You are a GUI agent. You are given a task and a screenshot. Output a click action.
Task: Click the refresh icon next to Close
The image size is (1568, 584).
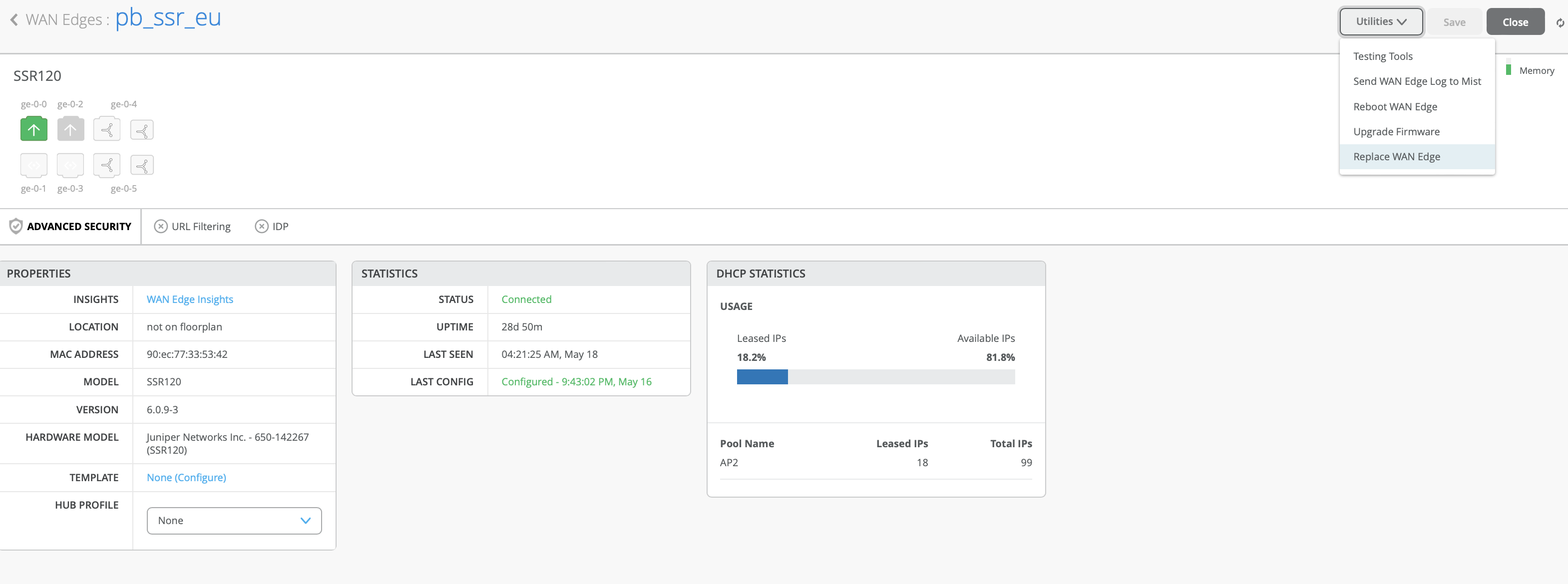[x=1560, y=22]
